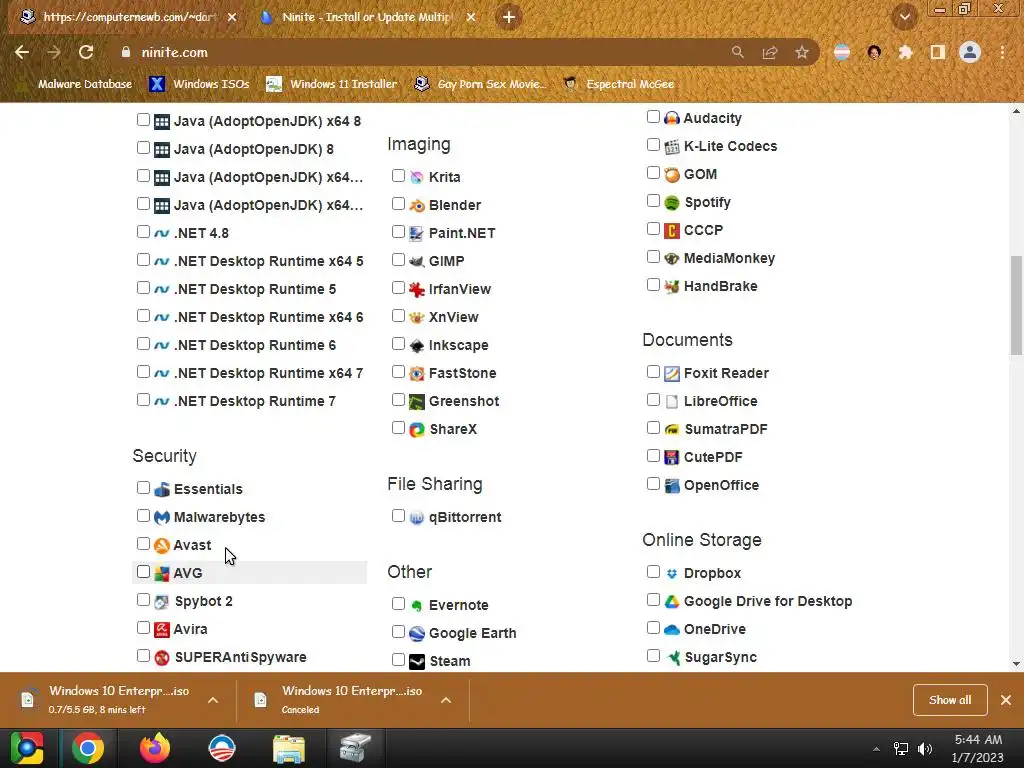
Task: Click the Paint.NET icon
Action: 416,233
